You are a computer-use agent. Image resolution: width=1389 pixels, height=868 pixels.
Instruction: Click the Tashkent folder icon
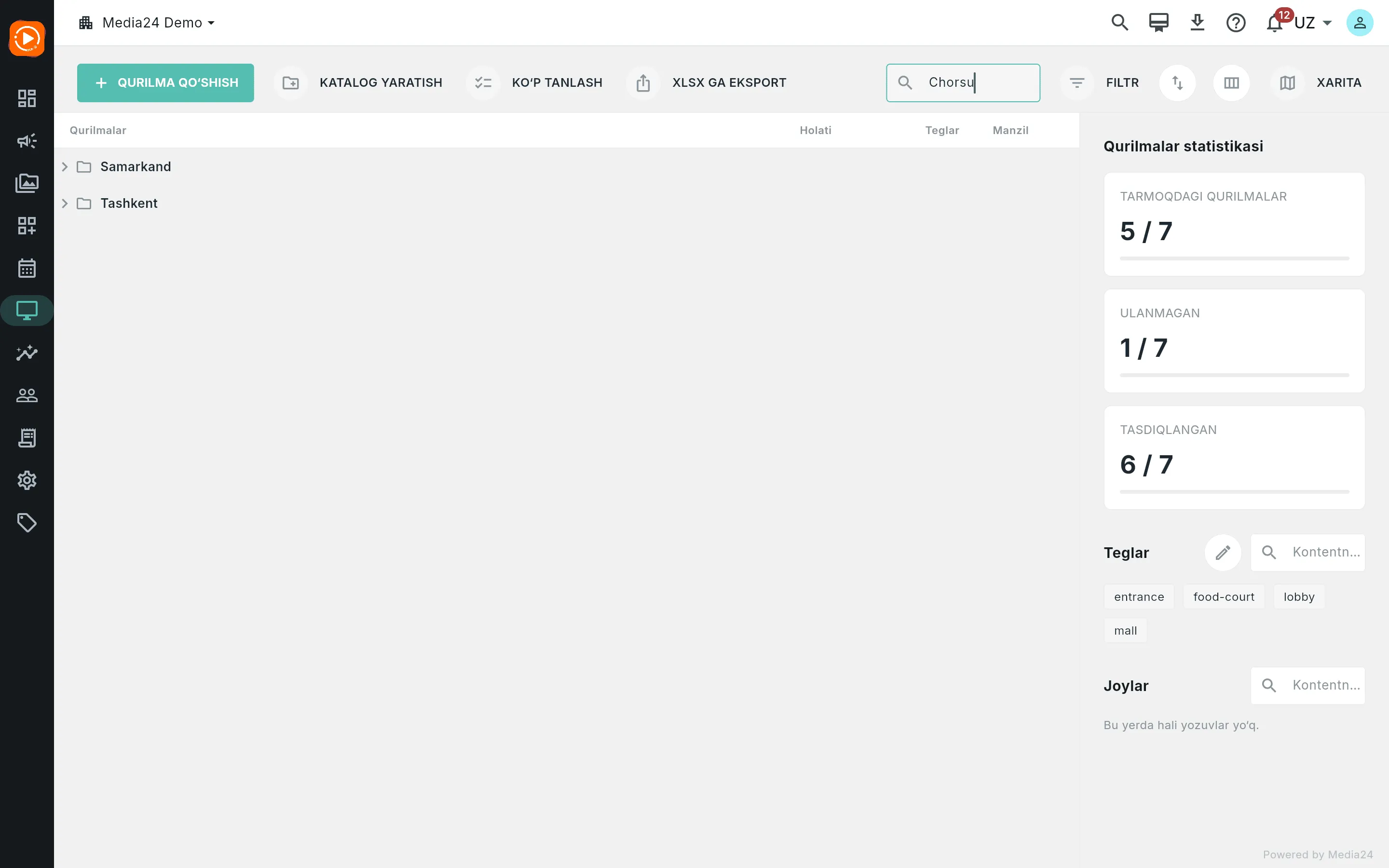84,203
